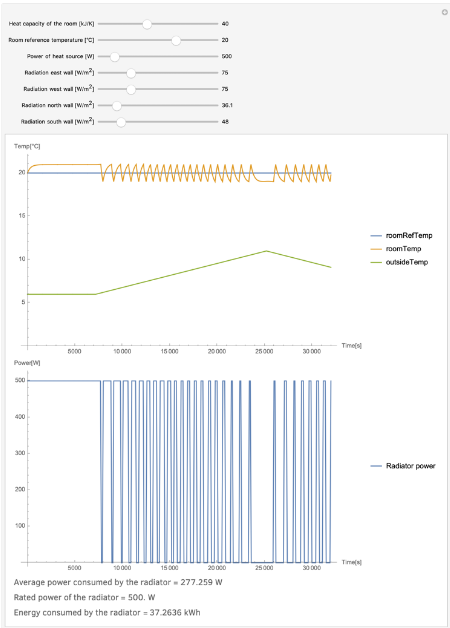Click the room reference temperature slider thumb

coord(176,40)
